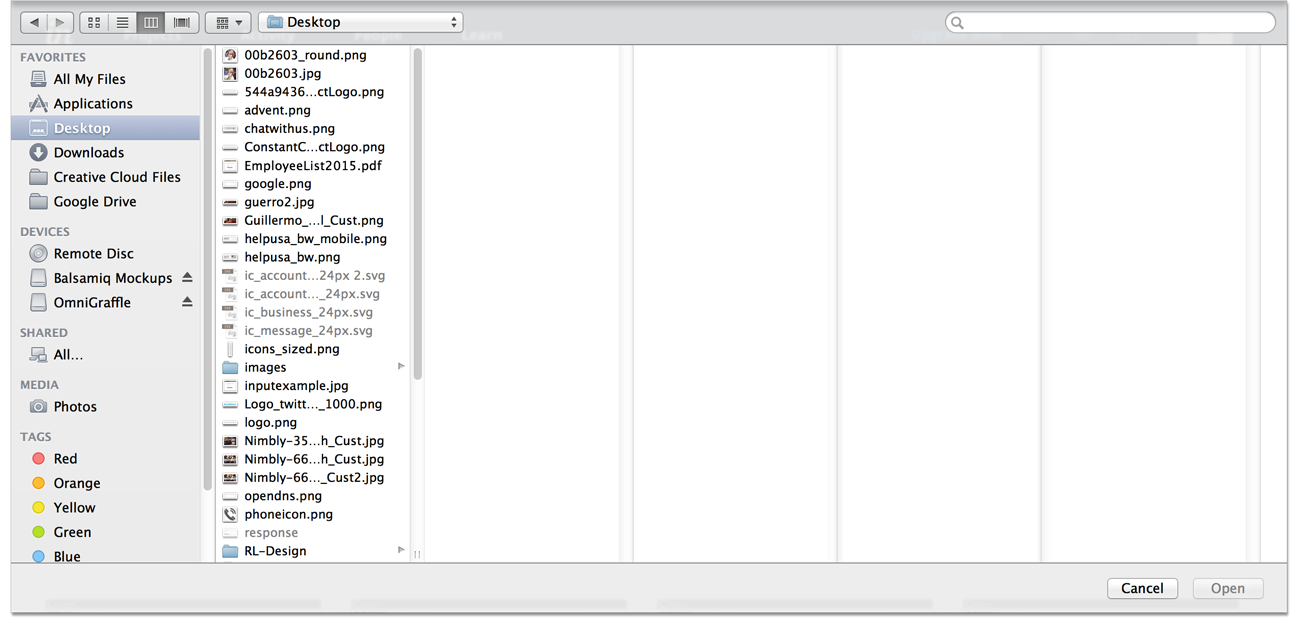Click the forward navigation arrow
This screenshot has height=626, width=1300.
[x=59, y=21]
